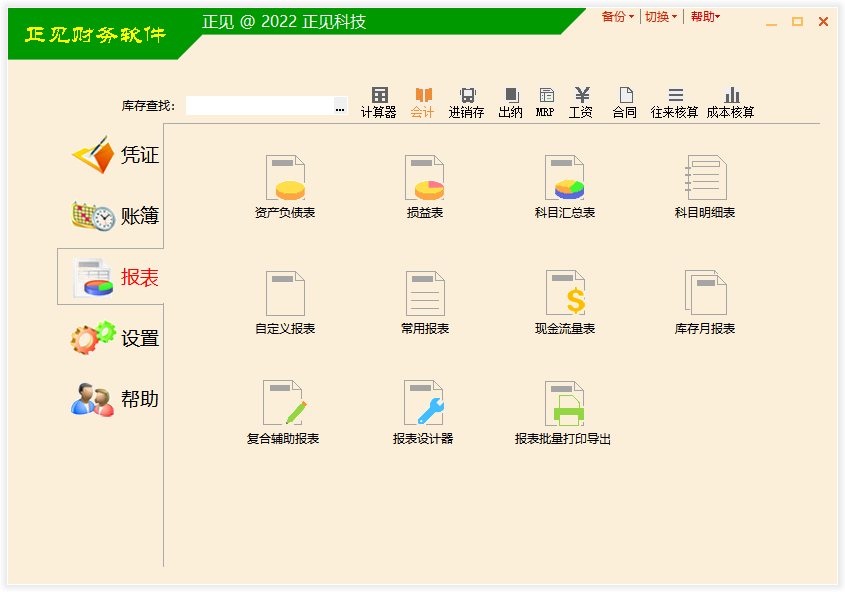Open 报表批量打印导出 batch print export
The height and width of the screenshot is (592, 845).
click(563, 413)
